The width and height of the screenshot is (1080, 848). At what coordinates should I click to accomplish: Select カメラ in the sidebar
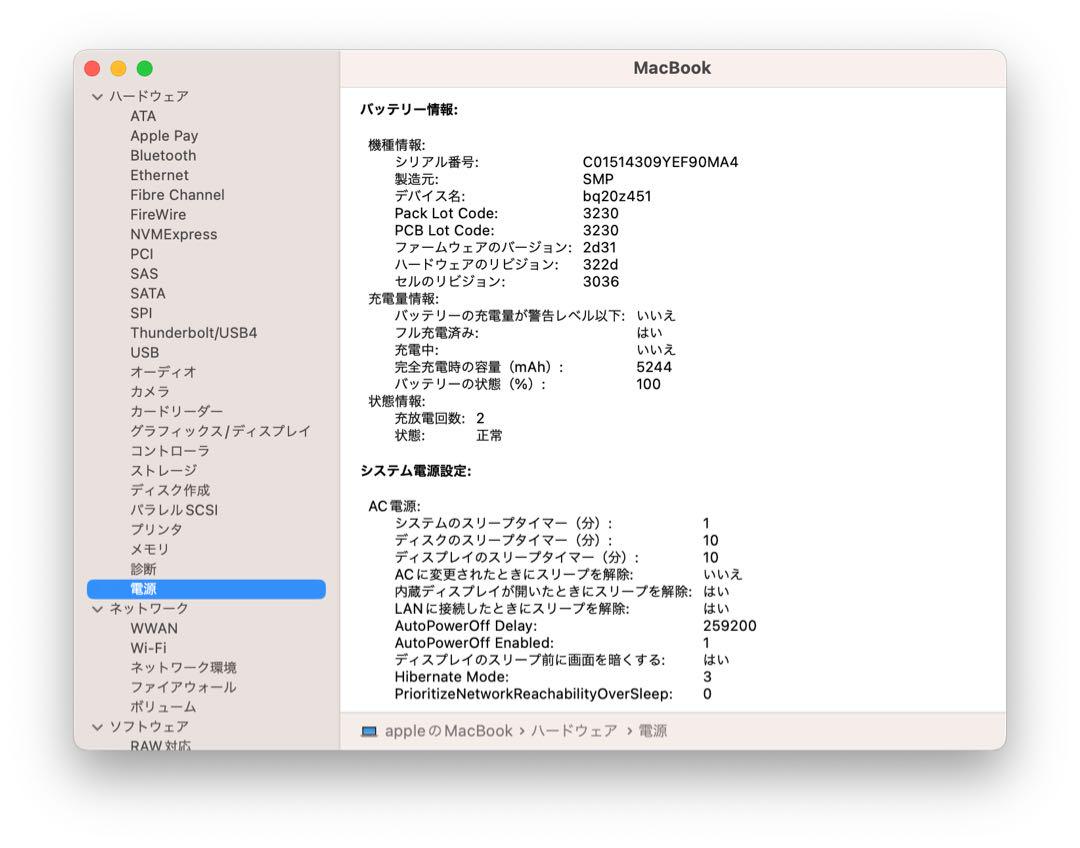tap(149, 392)
